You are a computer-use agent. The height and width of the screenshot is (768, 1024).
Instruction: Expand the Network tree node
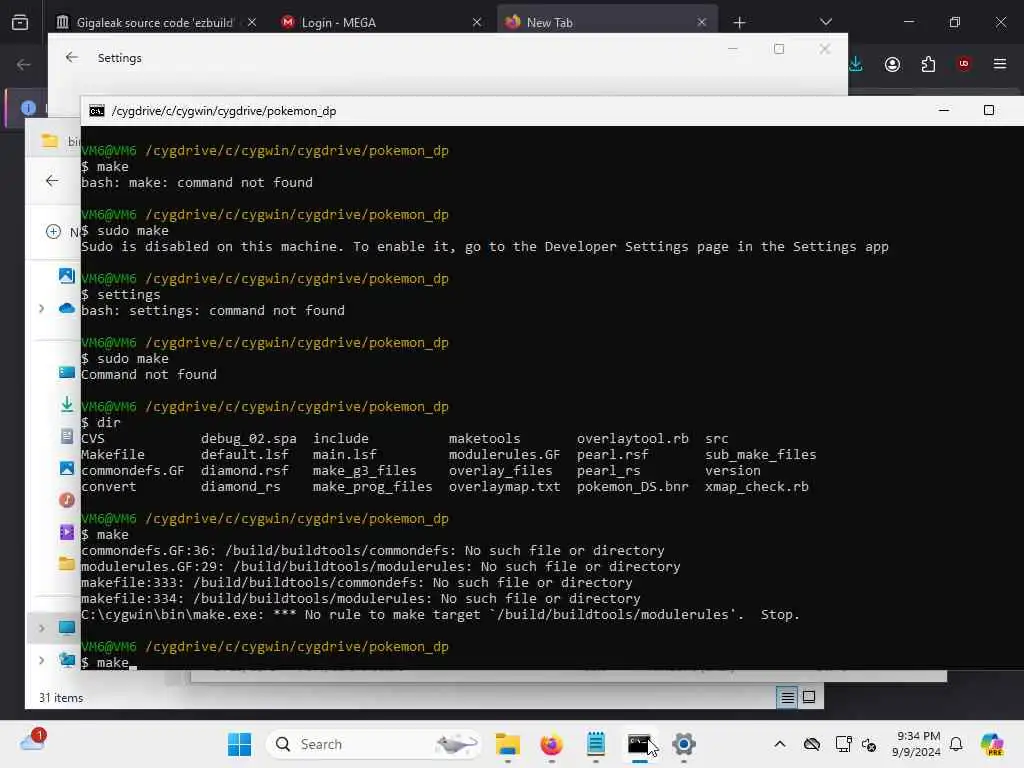click(x=42, y=660)
